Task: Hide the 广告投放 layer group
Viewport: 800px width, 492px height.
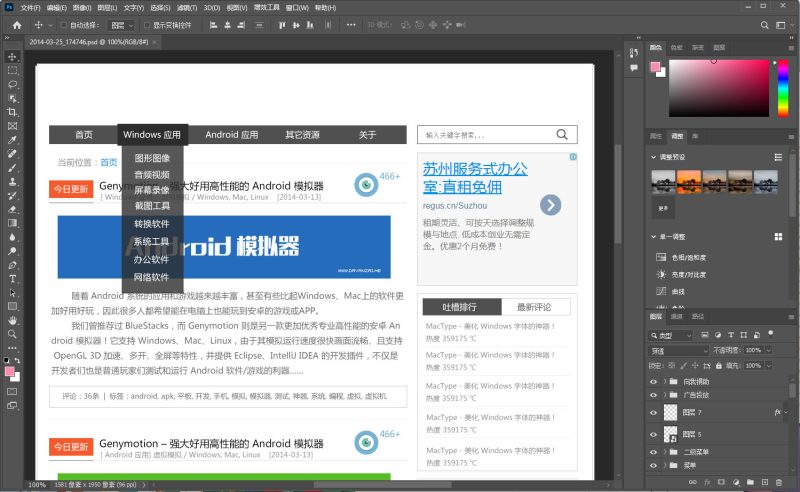Action: coord(653,395)
